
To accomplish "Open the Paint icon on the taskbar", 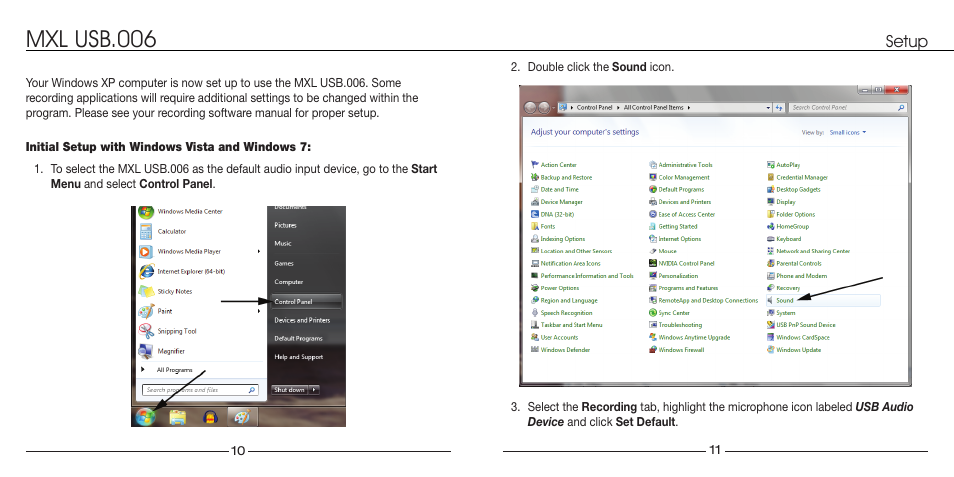I will (x=242, y=417).
